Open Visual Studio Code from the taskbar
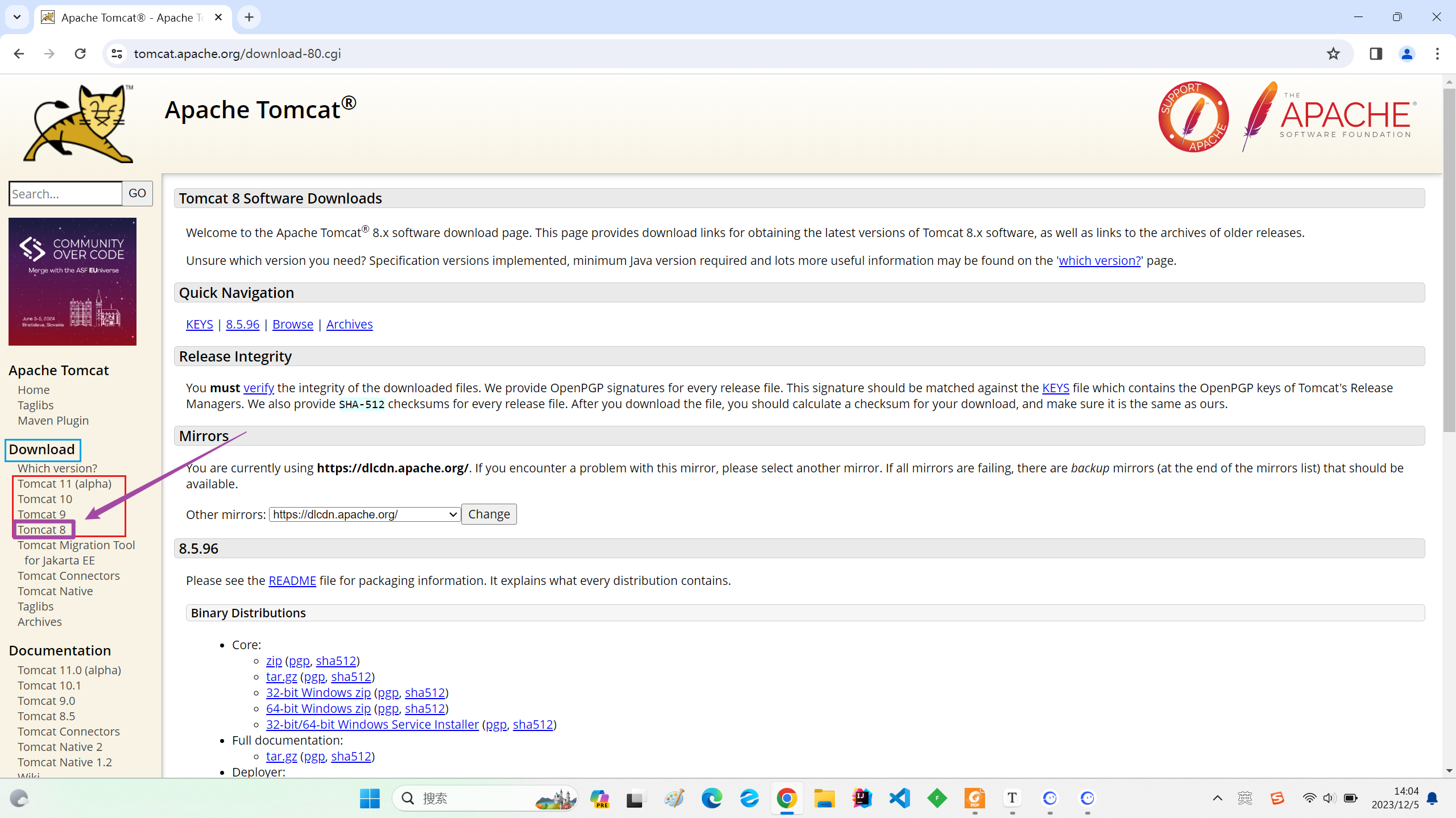Screen dimensions: 1456x818 click(899, 798)
